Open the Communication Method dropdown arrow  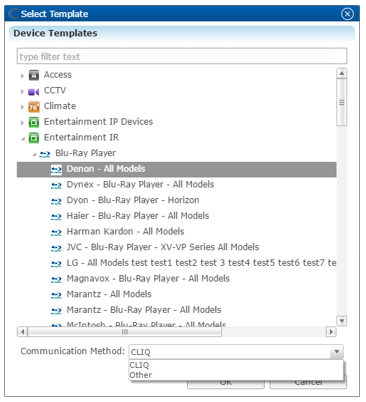(x=337, y=352)
